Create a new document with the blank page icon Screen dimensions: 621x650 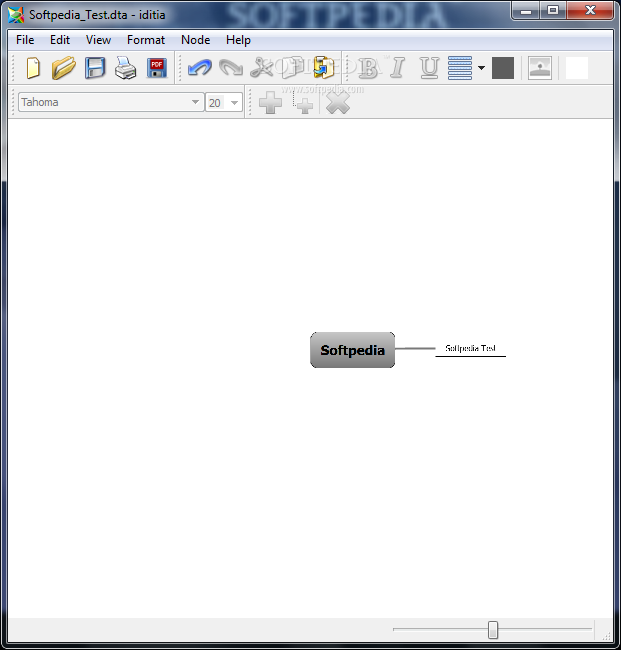pos(33,68)
